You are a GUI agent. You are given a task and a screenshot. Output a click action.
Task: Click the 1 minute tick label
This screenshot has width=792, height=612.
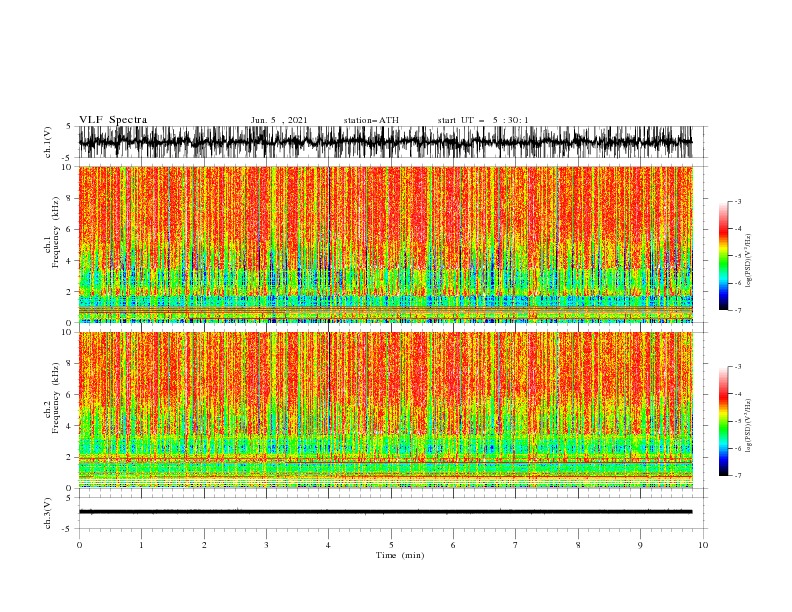click(x=141, y=545)
